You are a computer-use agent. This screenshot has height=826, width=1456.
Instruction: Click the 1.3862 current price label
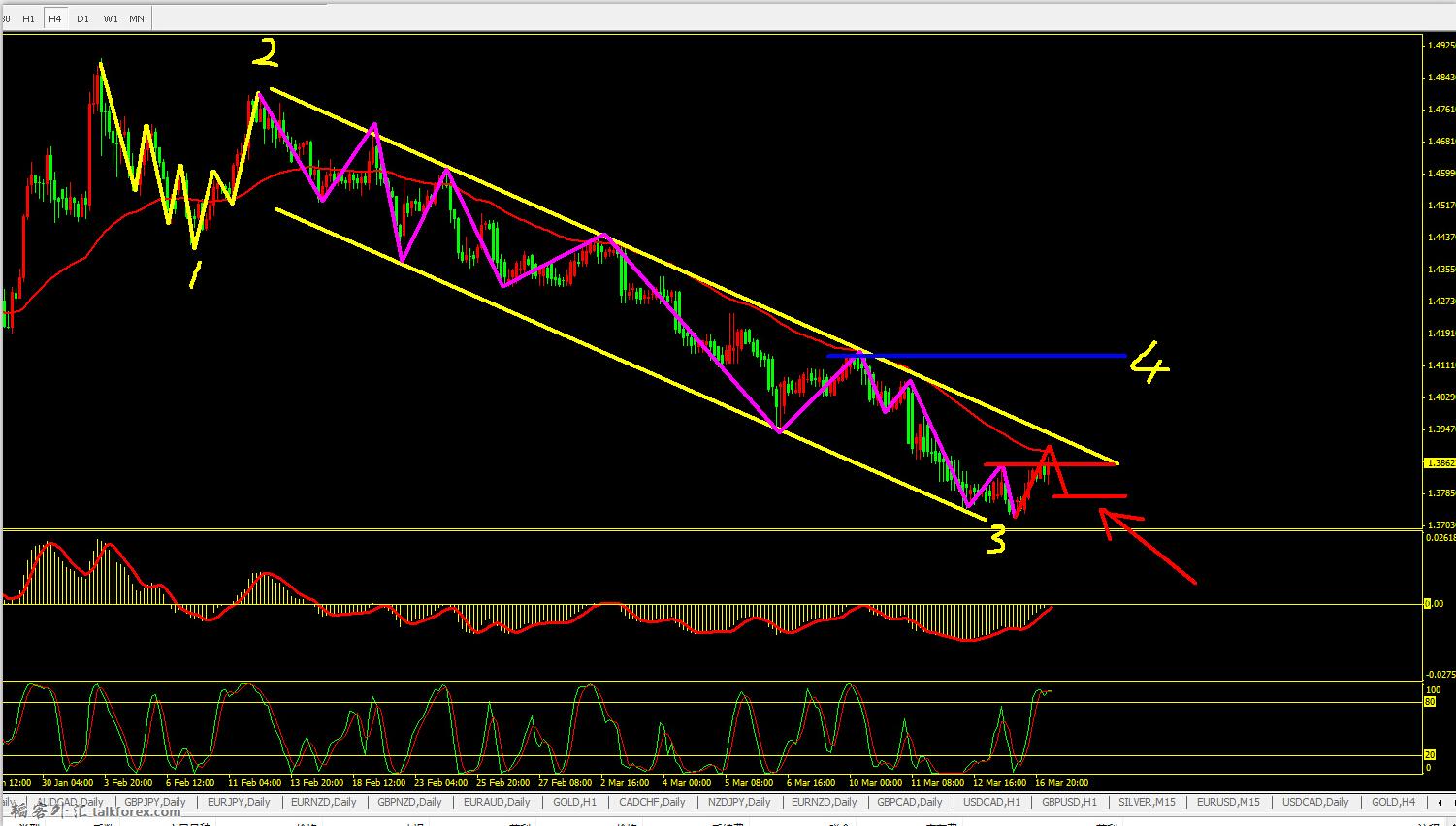1440,463
